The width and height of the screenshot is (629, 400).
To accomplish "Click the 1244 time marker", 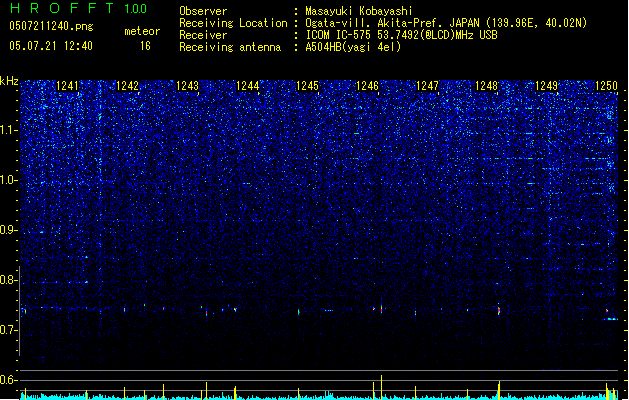I will 248,86.
